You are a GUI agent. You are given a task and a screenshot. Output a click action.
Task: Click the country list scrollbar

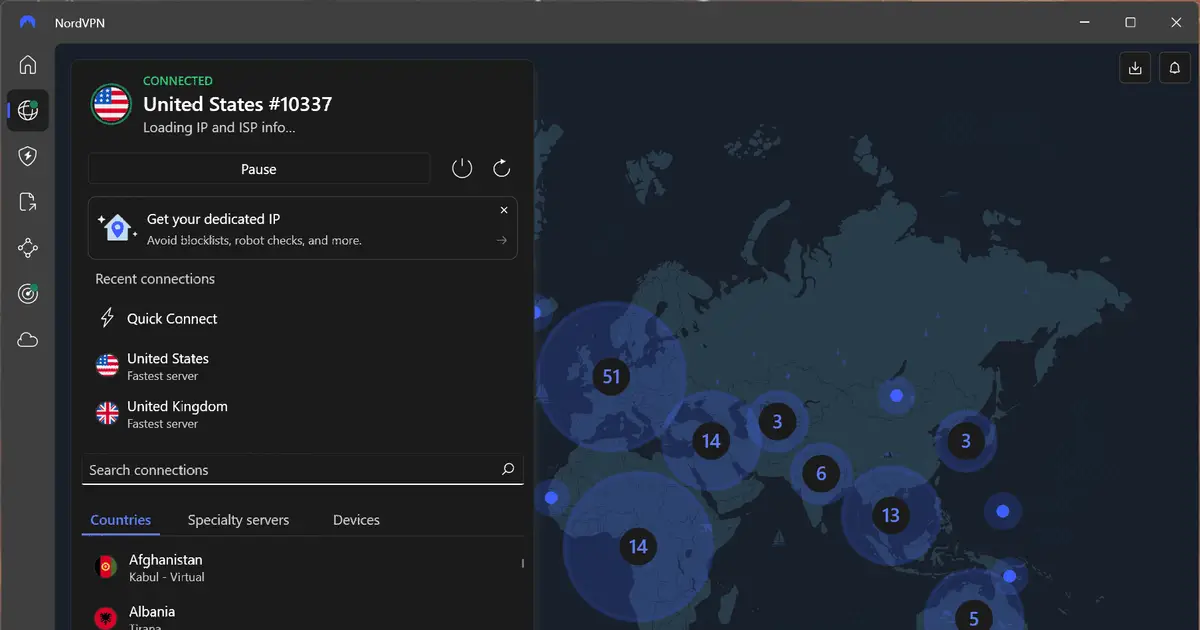[523, 564]
